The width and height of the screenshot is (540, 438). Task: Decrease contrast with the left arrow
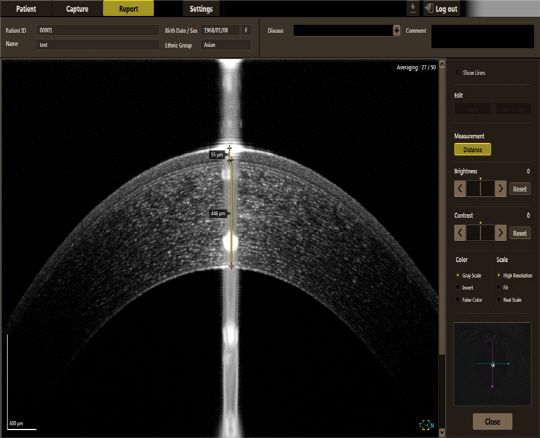coord(460,233)
